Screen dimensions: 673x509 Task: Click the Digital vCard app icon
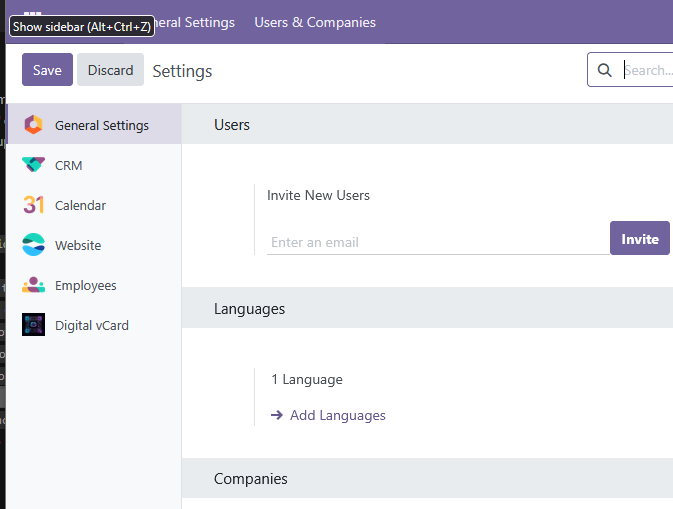(33, 324)
